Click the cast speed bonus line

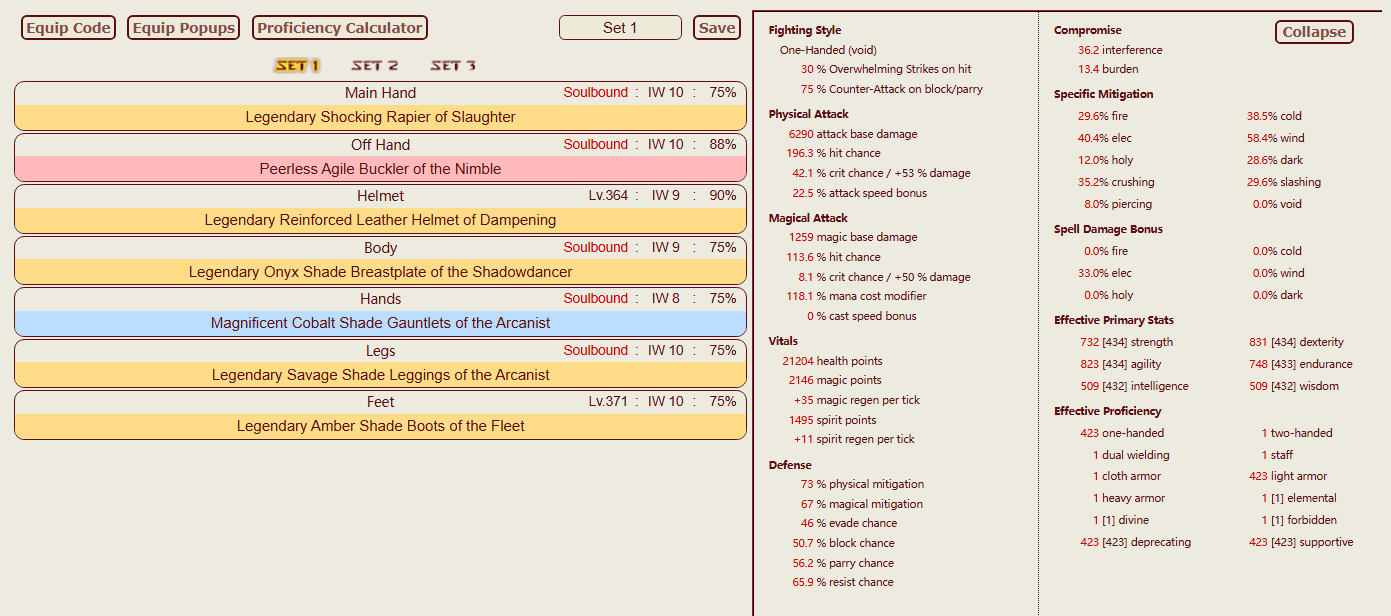point(862,316)
